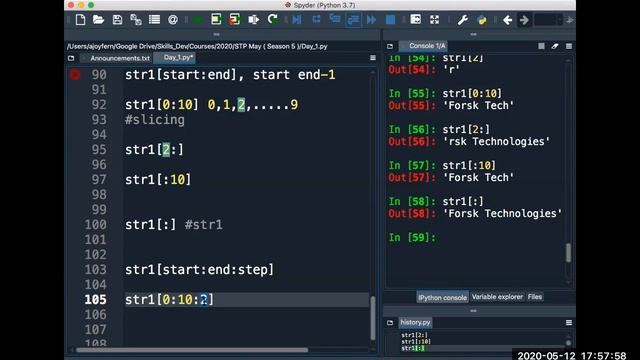Viewport: 640px width, 360px height.
Task: Switch to the IPython console tab
Action: 442,297
